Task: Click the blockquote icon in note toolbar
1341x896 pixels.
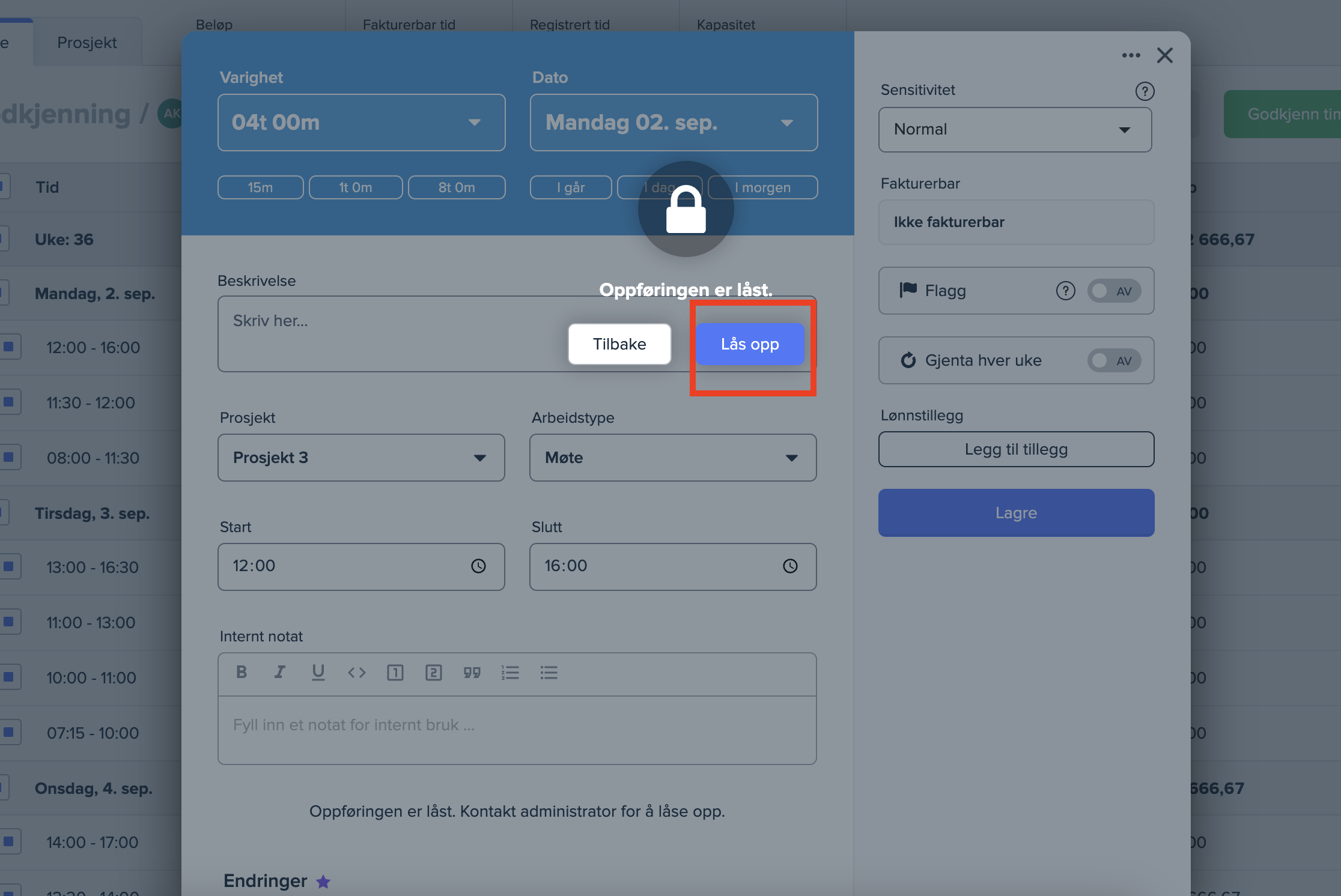Action: [x=472, y=672]
